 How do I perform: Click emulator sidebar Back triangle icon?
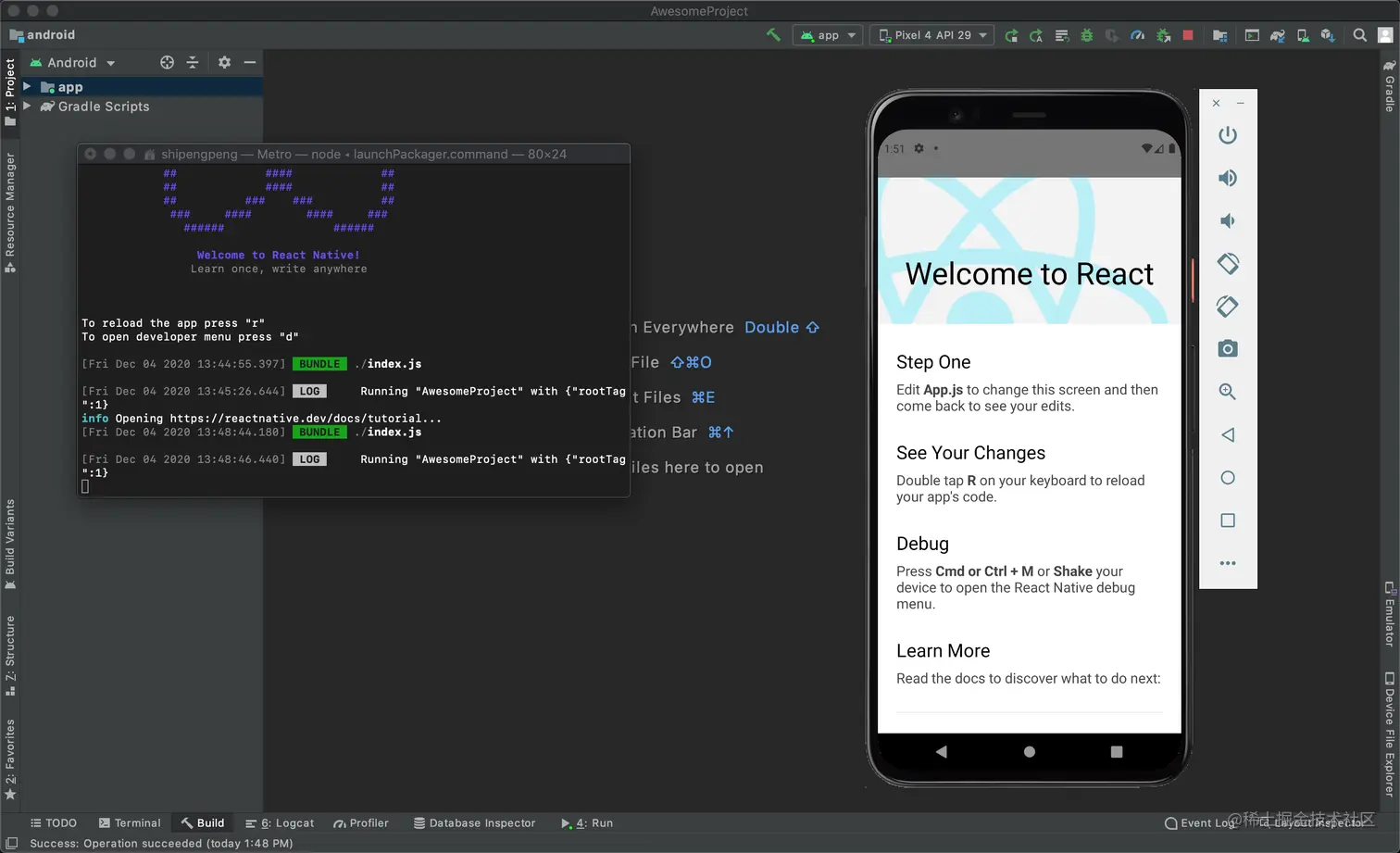click(x=1228, y=434)
